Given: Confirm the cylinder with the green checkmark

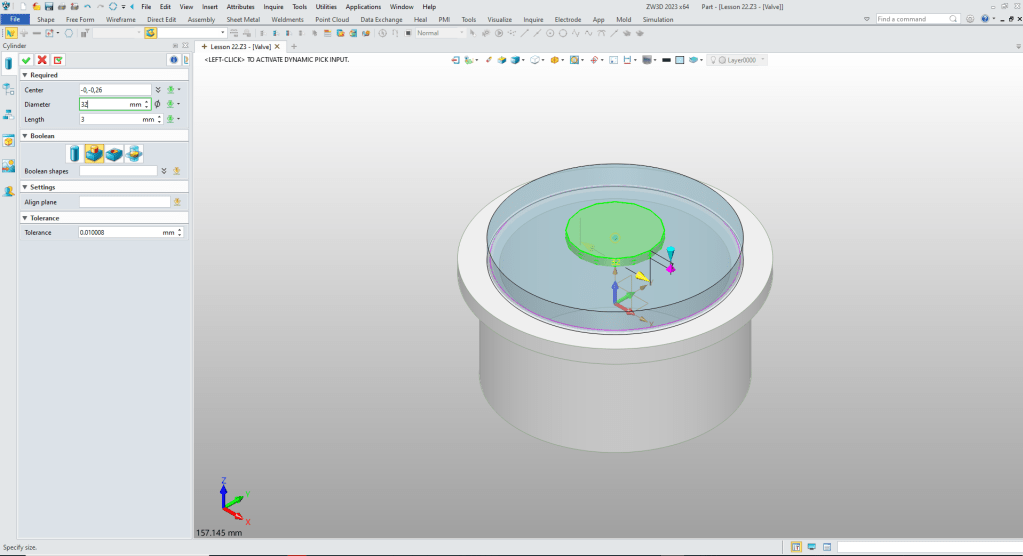Looking at the screenshot, I should coord(26,60).
